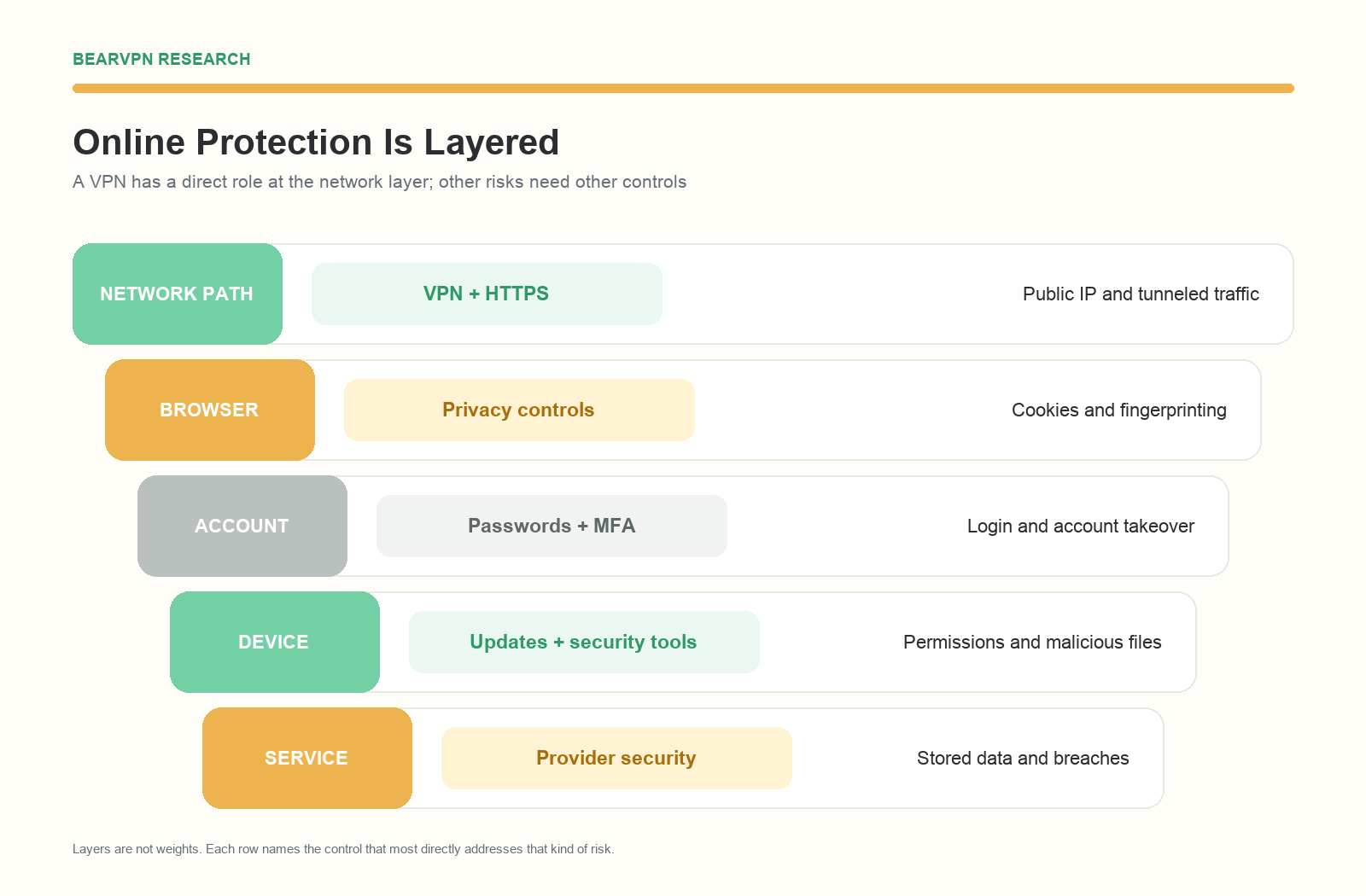The height and width of the screenshot is (896, 1366).
Task: Click 'Cookies and fingerprinting' text
Action: tap(1118, 410)
